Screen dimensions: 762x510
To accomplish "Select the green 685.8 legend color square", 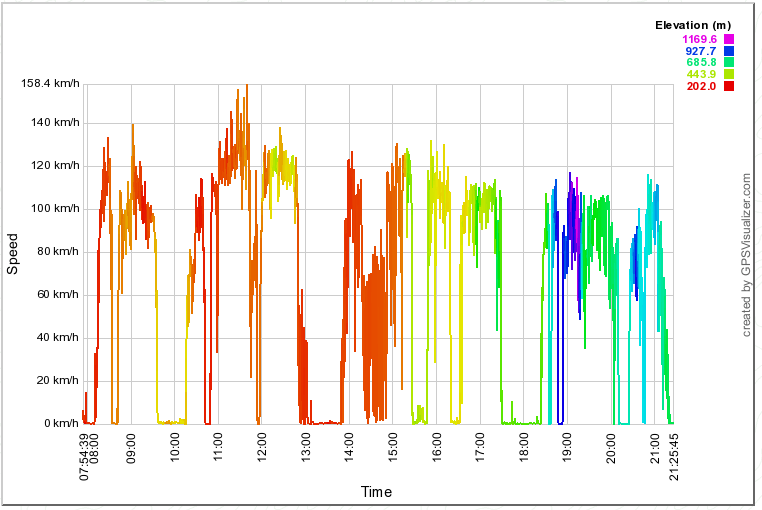I will (x=729, y=63).
